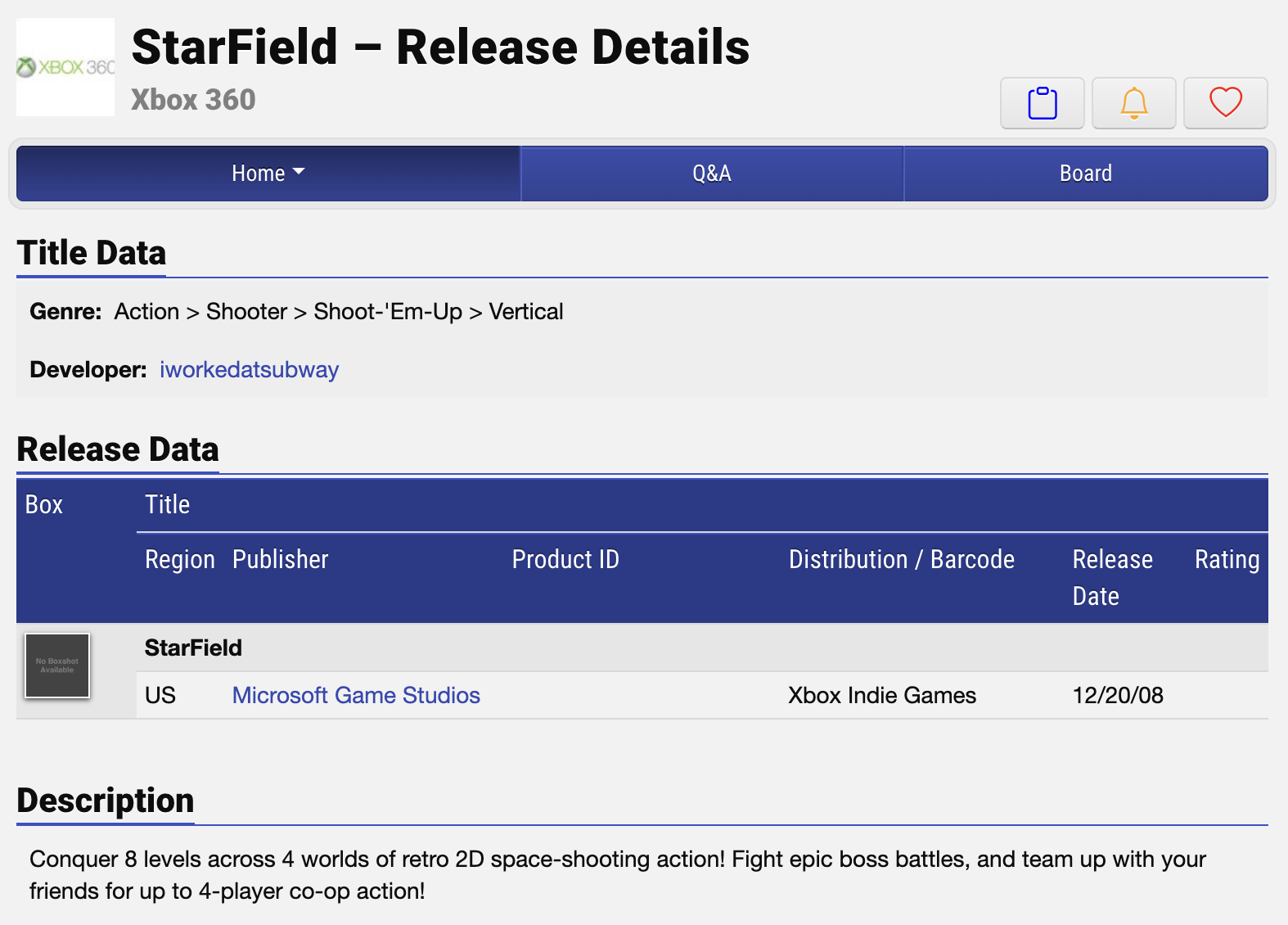The image size is (1288, 925).
Task: Open the Home dropdown menu
Action: pyautogui.click(x=268, y=174)
